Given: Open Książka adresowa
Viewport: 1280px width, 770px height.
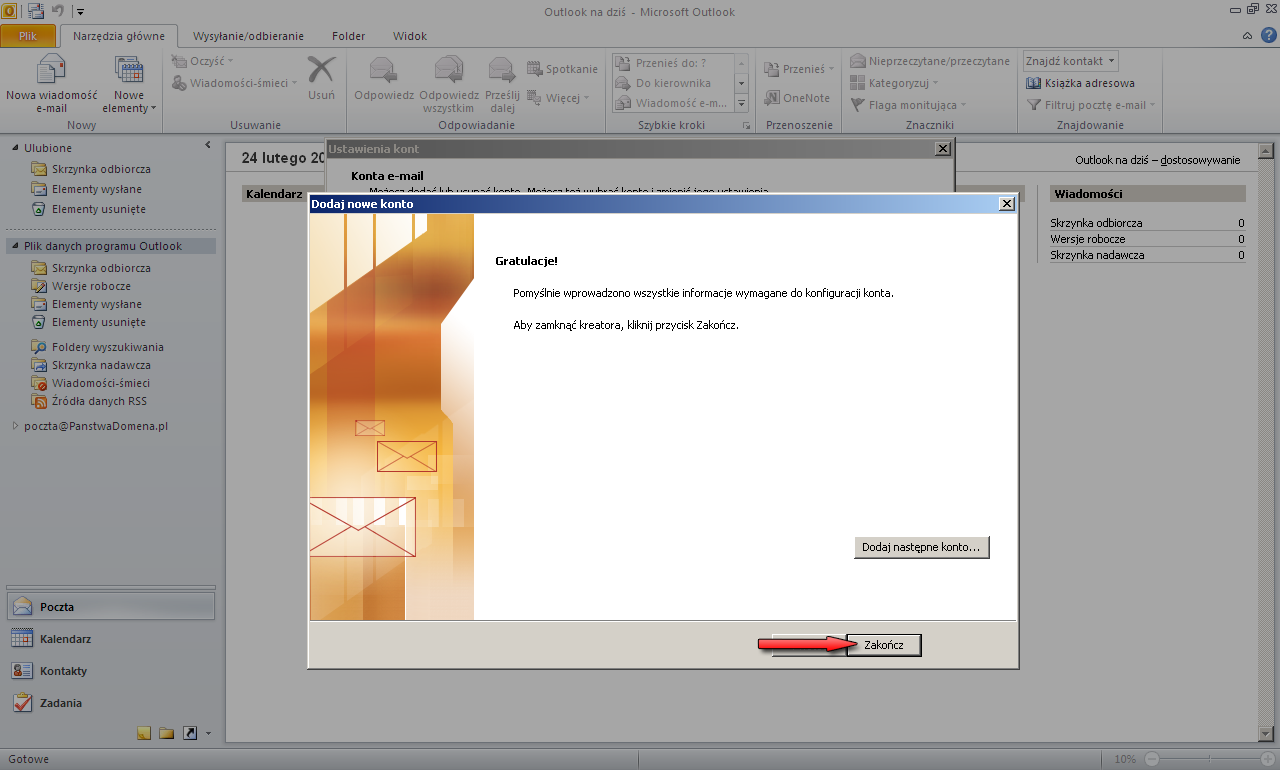Looking at the screenshot, I should 1080,83.
